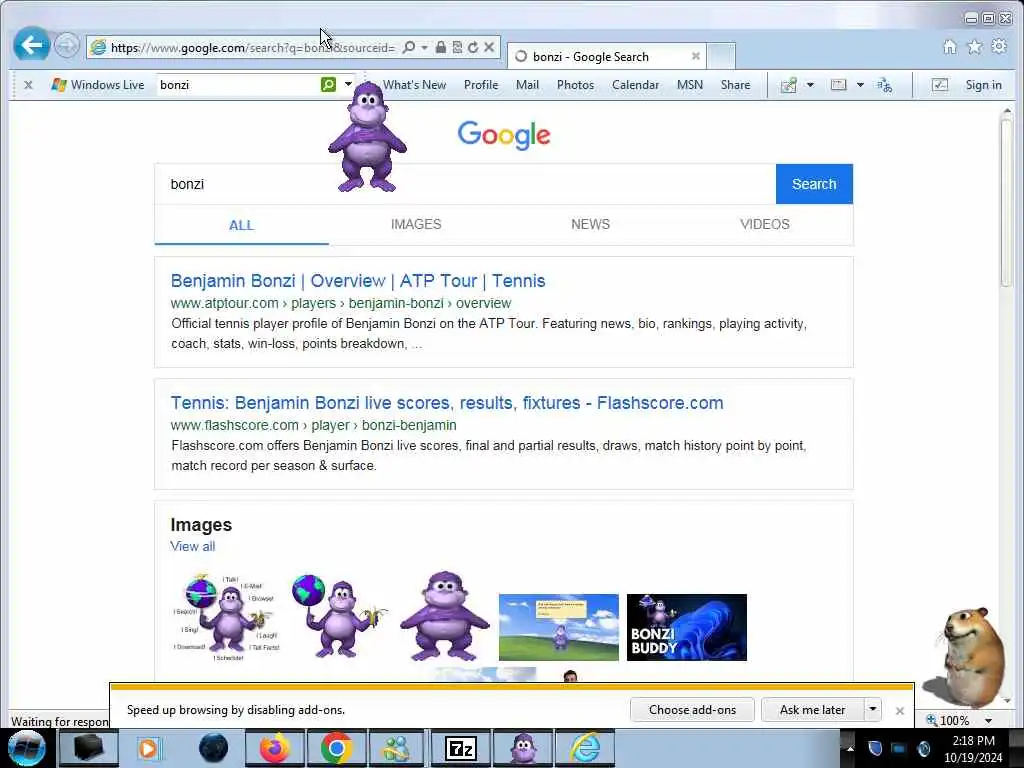This screenshot has width=1024, height=768.
Task: Click the Choose add-ons button
Action: click(x=692, y=710)
